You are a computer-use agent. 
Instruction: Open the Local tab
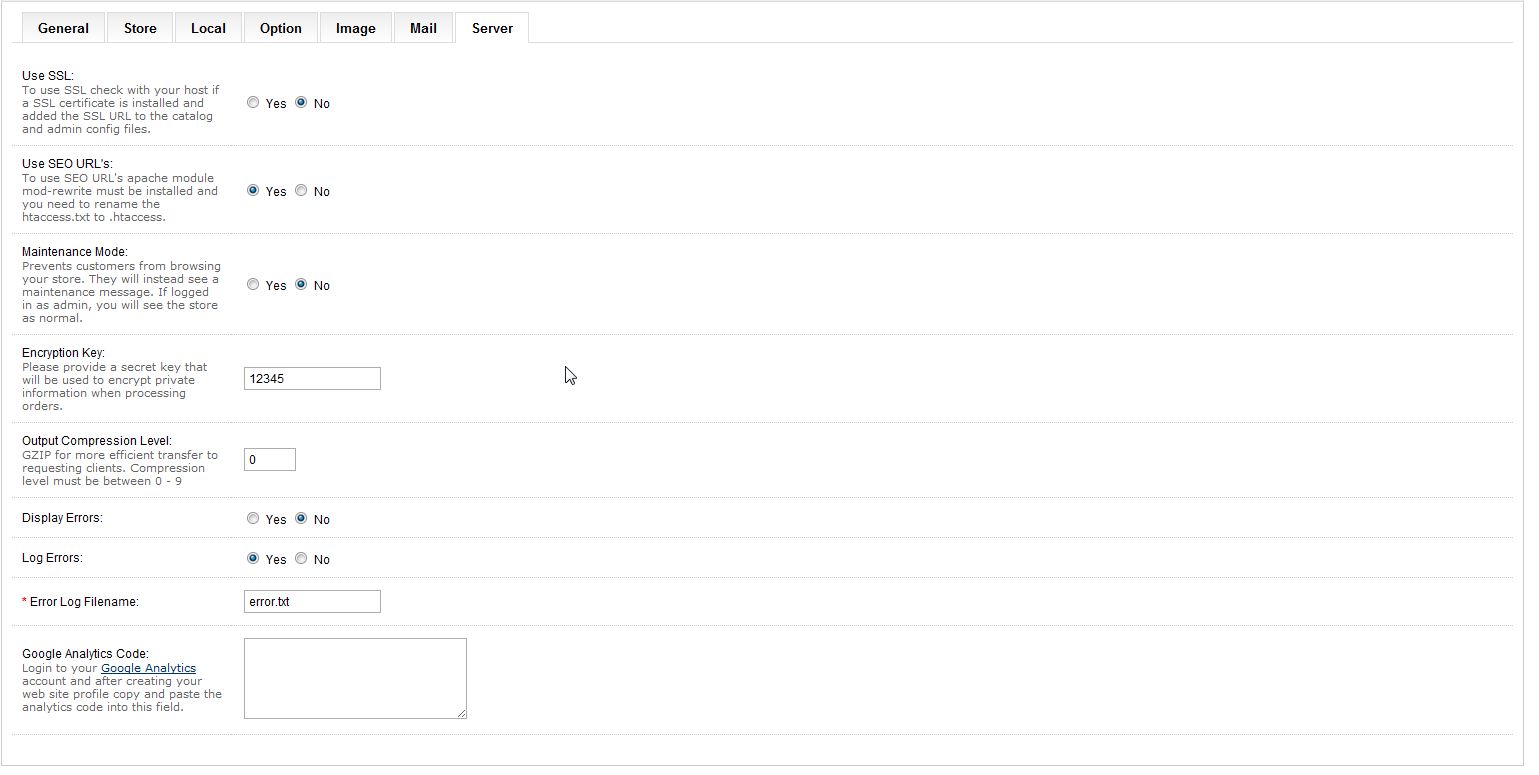[x=208, y=28]
